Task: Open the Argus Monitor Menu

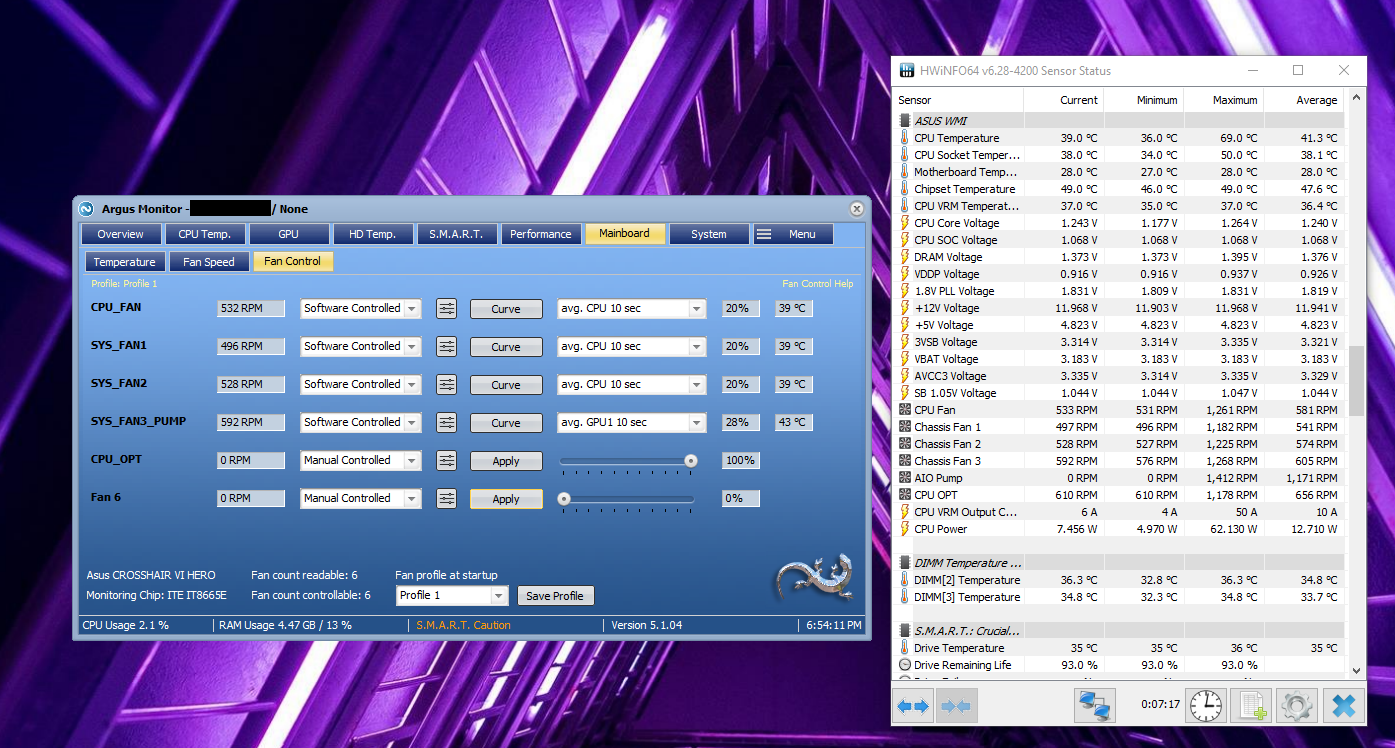Action: [x=793, y=234]
